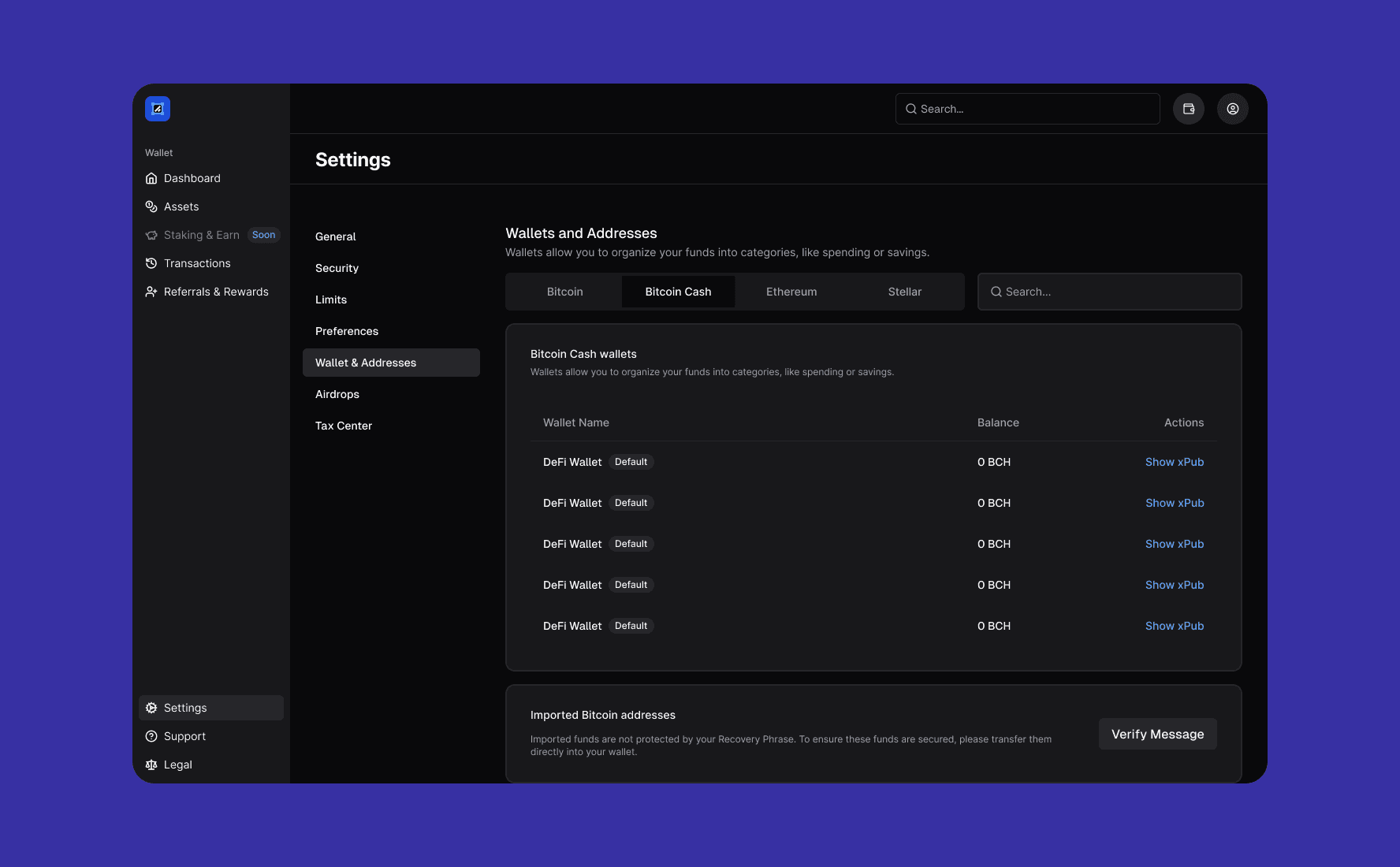Select the Assets icon in the sidebar
This screenshot has height=867, width=1400.
[x=151, y=206]
